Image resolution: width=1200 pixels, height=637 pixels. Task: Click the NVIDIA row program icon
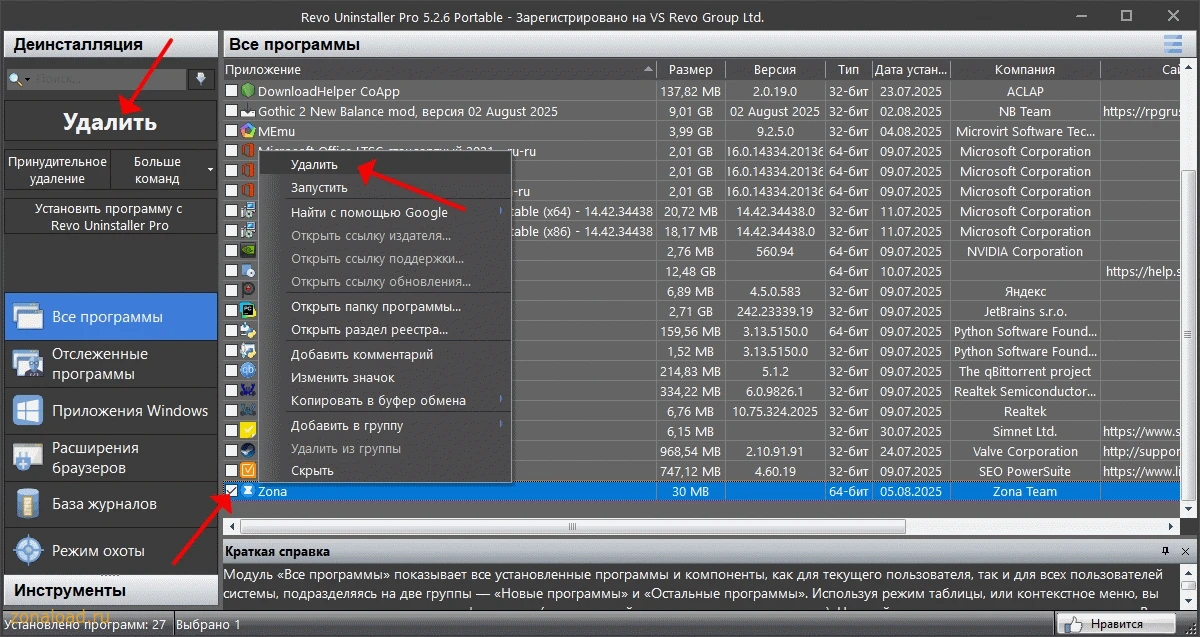click(x=249, y=251)
